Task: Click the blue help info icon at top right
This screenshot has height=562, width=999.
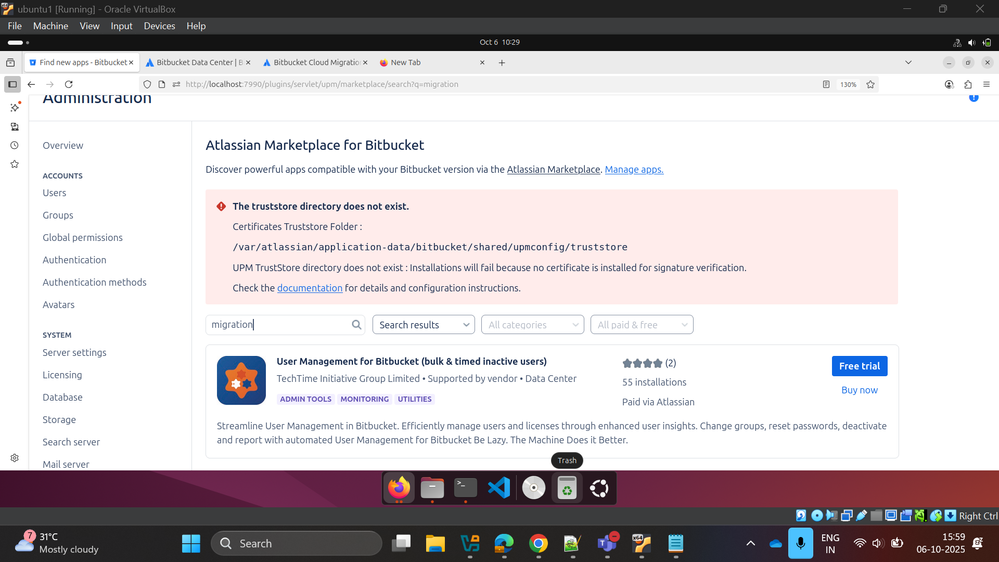Action: (x=974, y=97)
